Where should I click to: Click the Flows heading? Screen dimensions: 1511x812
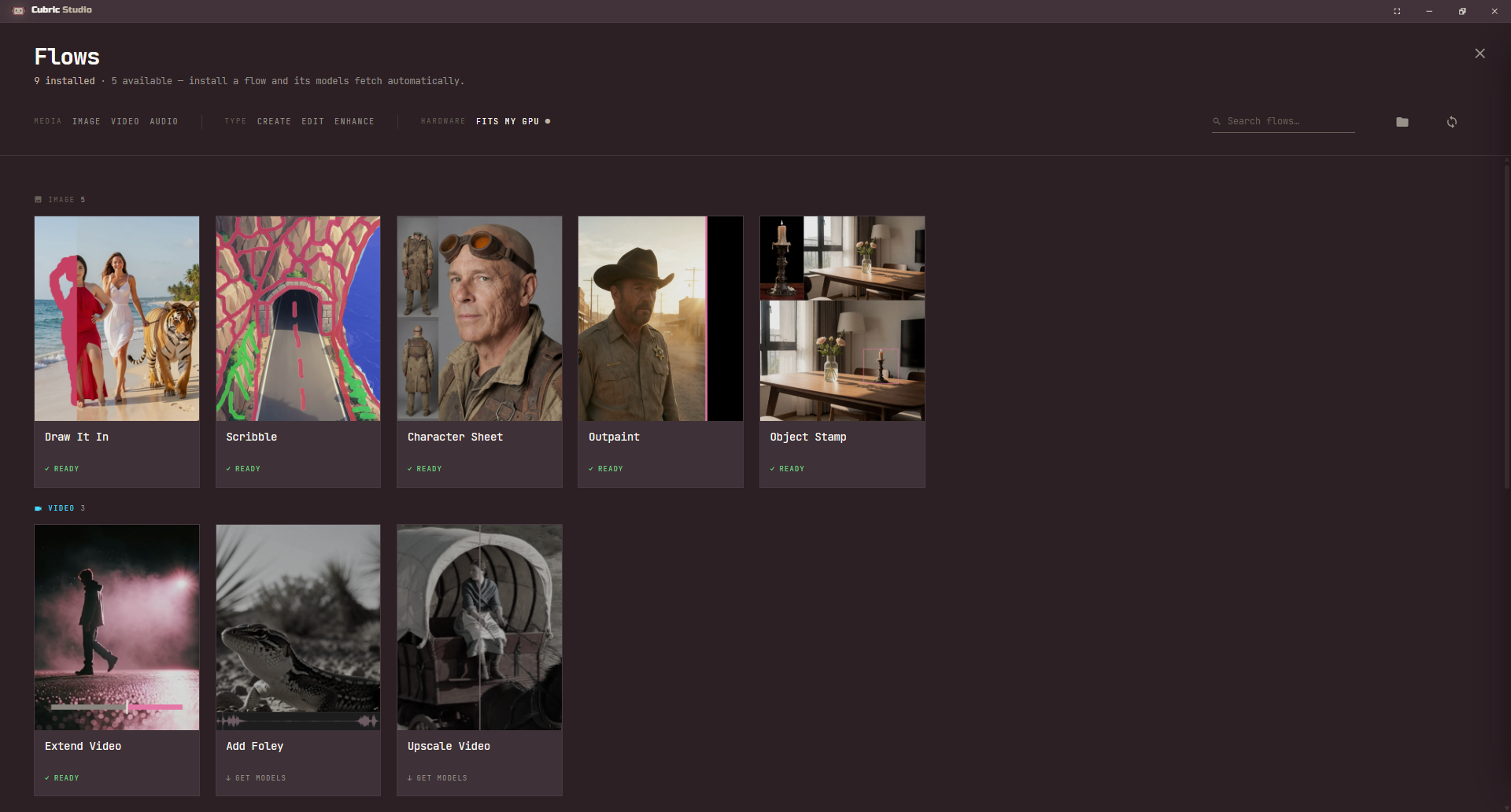click(x=67, y=57)
